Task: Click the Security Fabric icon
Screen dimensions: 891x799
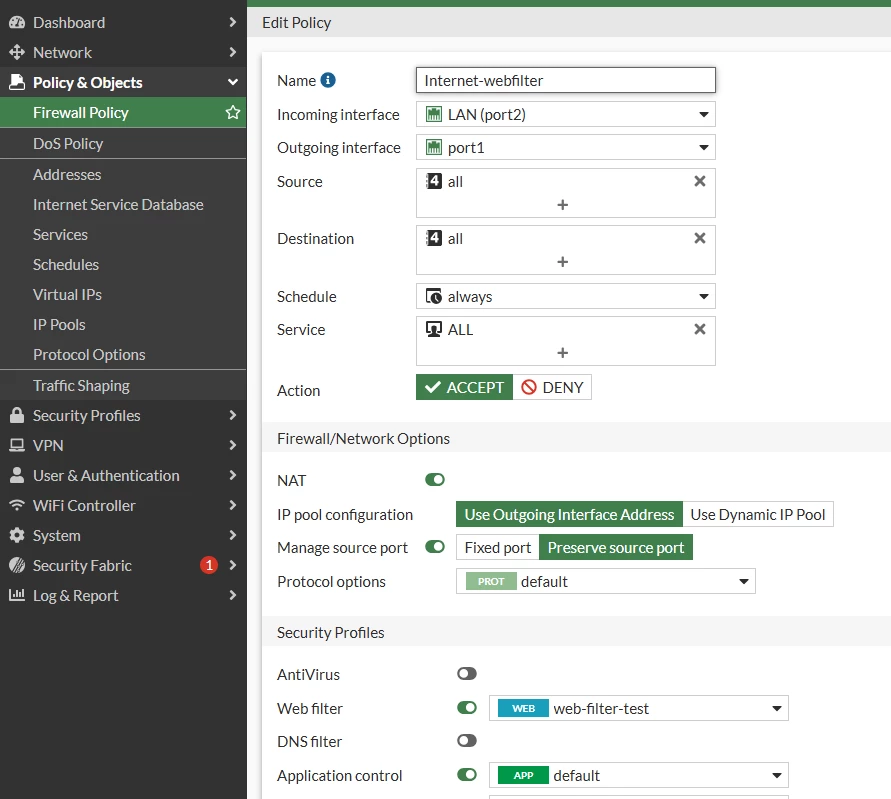Action: [17, 565]
